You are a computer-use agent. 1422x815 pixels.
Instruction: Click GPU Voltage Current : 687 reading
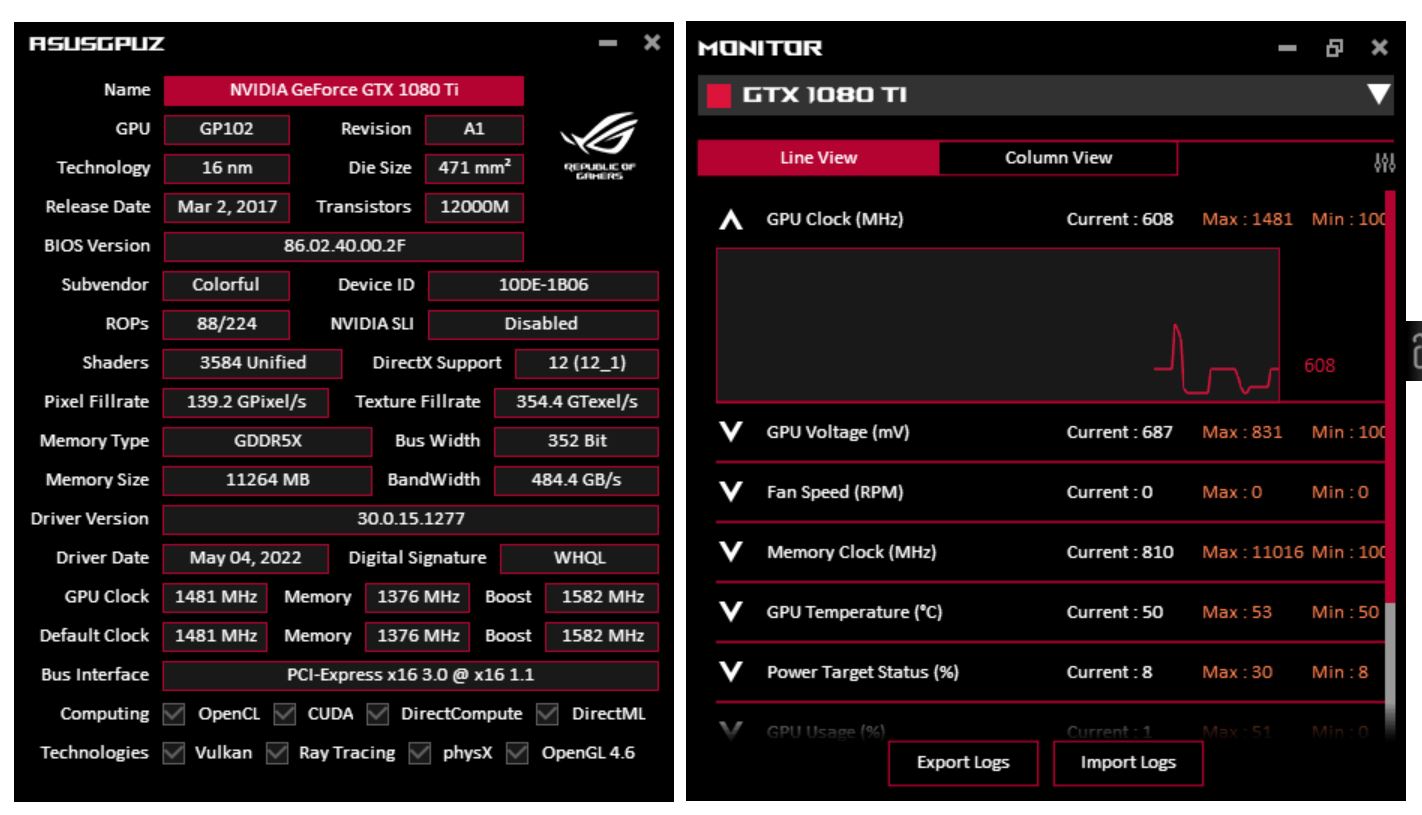click(x=1120, y=432)
